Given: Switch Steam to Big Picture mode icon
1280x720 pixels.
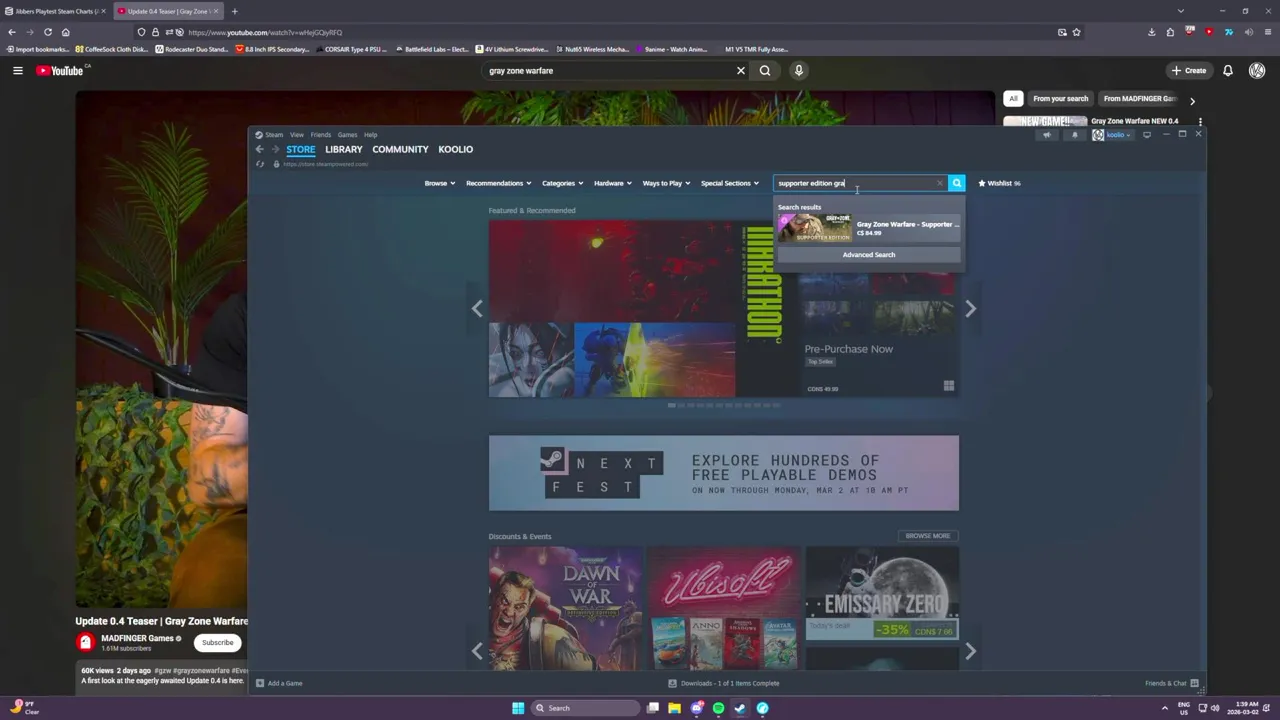Looking at the screenshot, I should [x=1147, y=135].
